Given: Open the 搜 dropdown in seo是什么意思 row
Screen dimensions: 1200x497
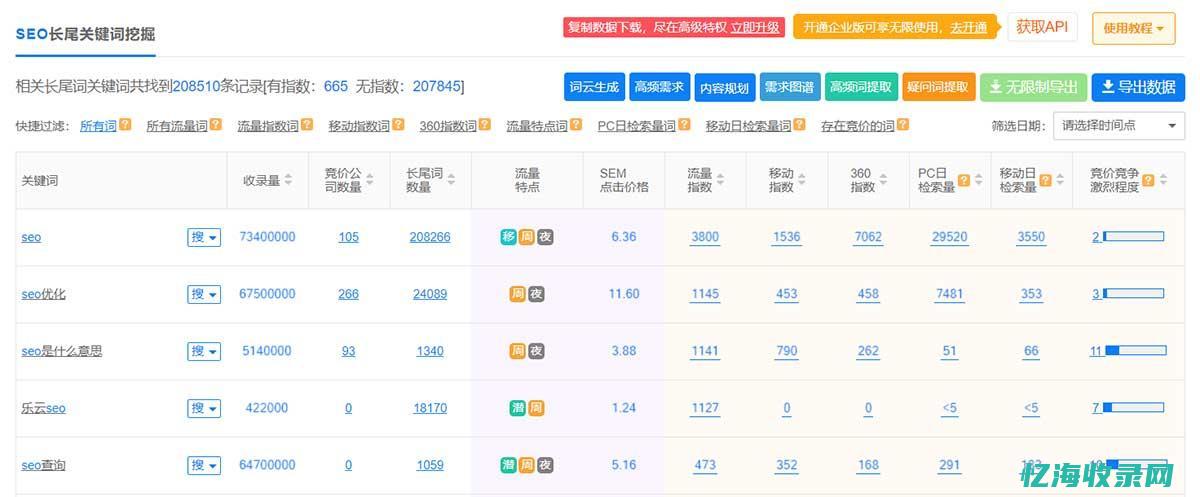Looking at the screenshot, I should tap(204, 351).
